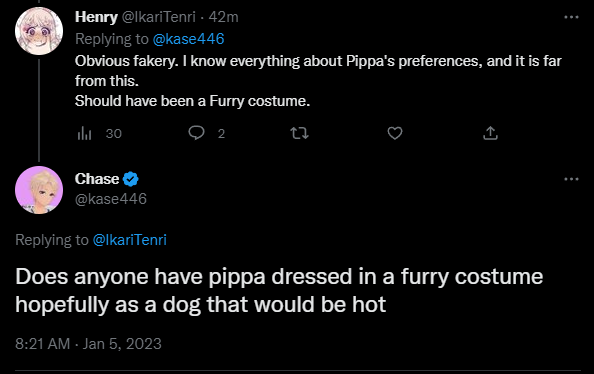Open Chase's display name profile link

(97, 179)
